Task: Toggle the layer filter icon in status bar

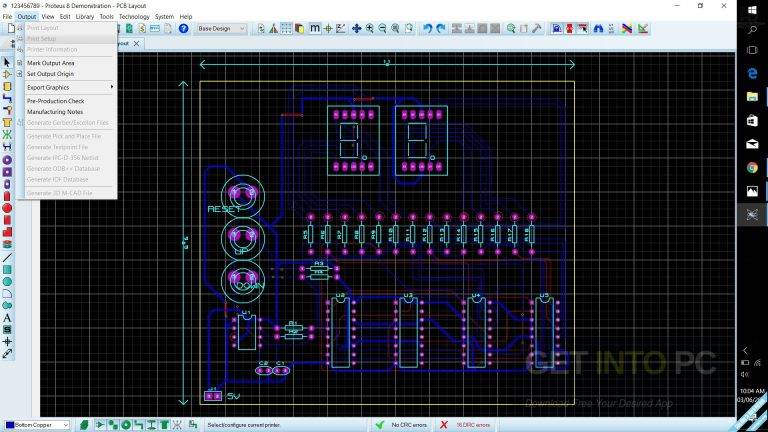Action: [84, 425]
